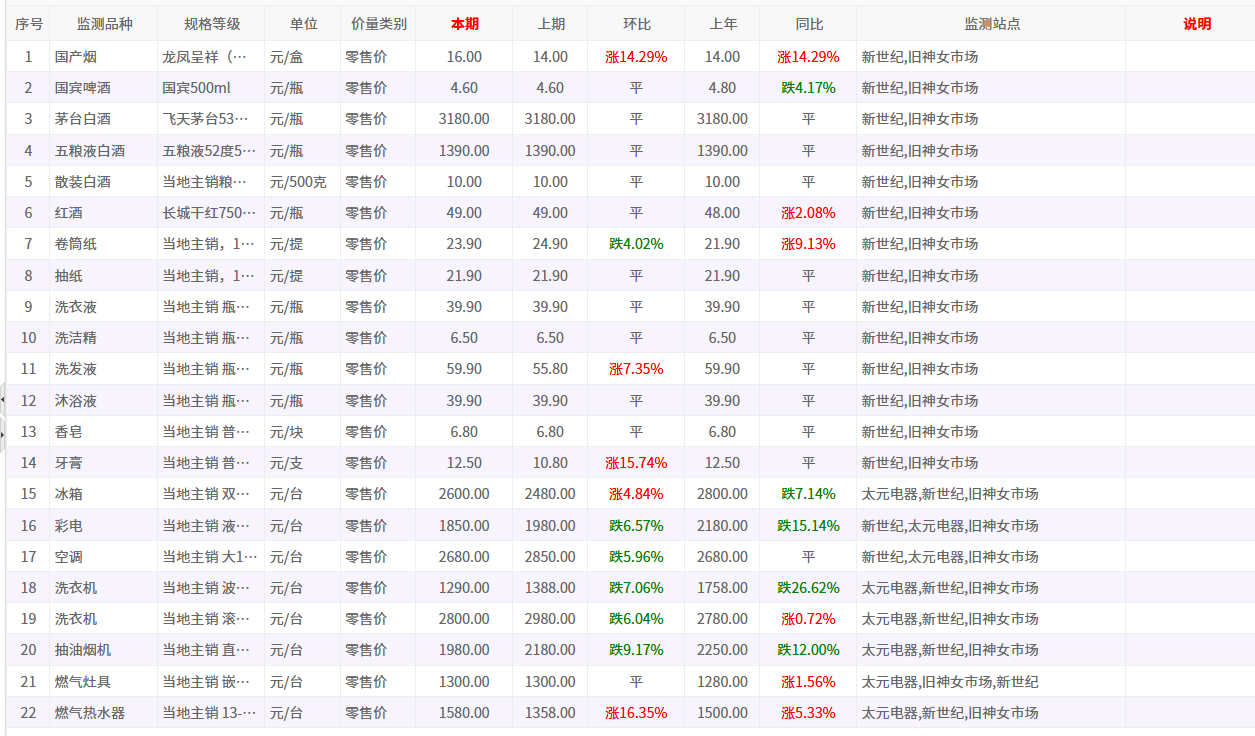The width and height of the screenshot is (1255, 736).
Task: Select the 散装白酒 item cell
Action: click(104, 182)
